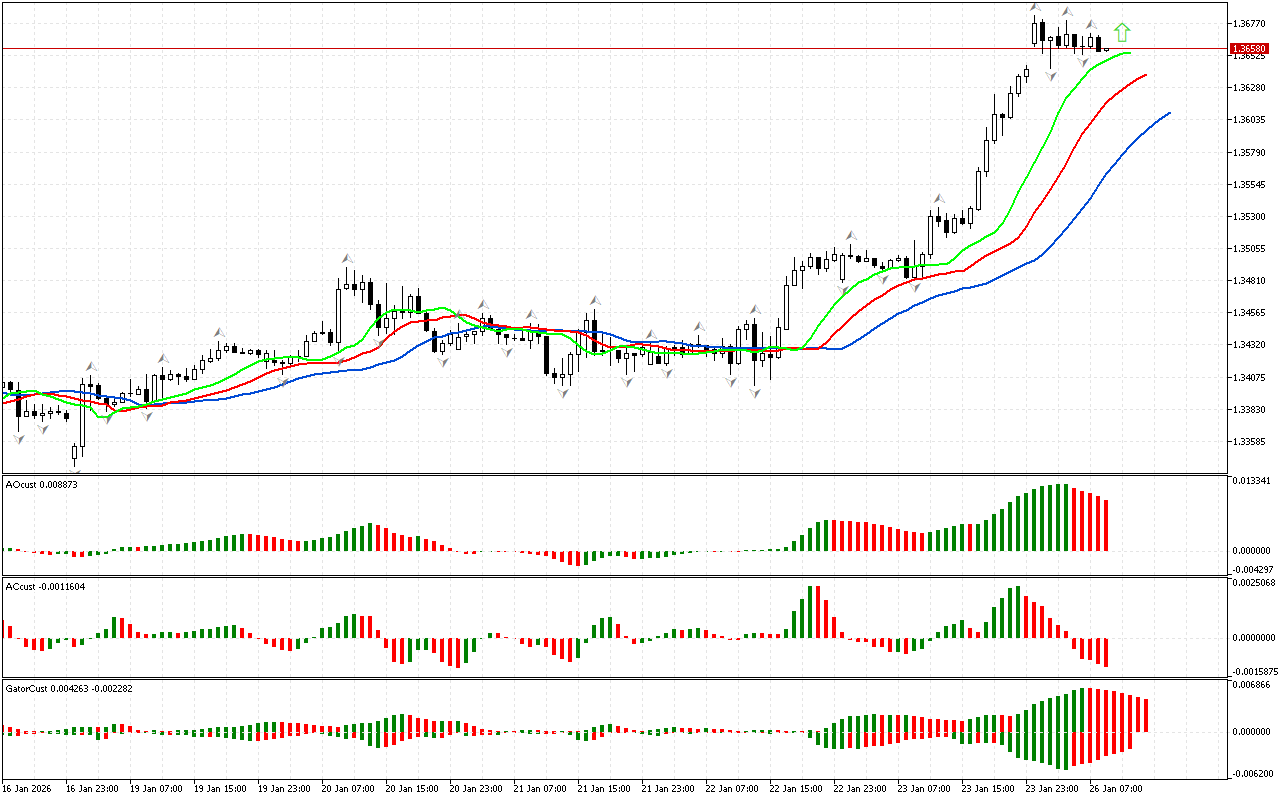Click the ACcust indicator label
1280x800 pixels.
pyautogui.click(x=44, y=586)
